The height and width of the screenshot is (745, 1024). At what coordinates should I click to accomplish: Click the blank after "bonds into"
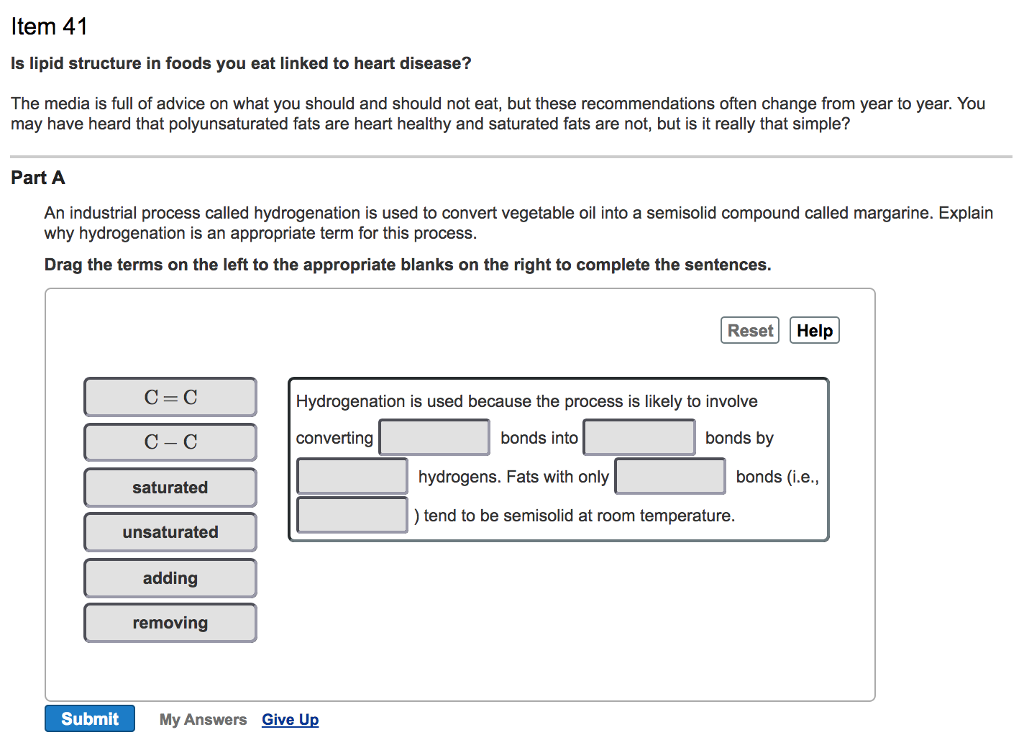click(x=639, y=438)
